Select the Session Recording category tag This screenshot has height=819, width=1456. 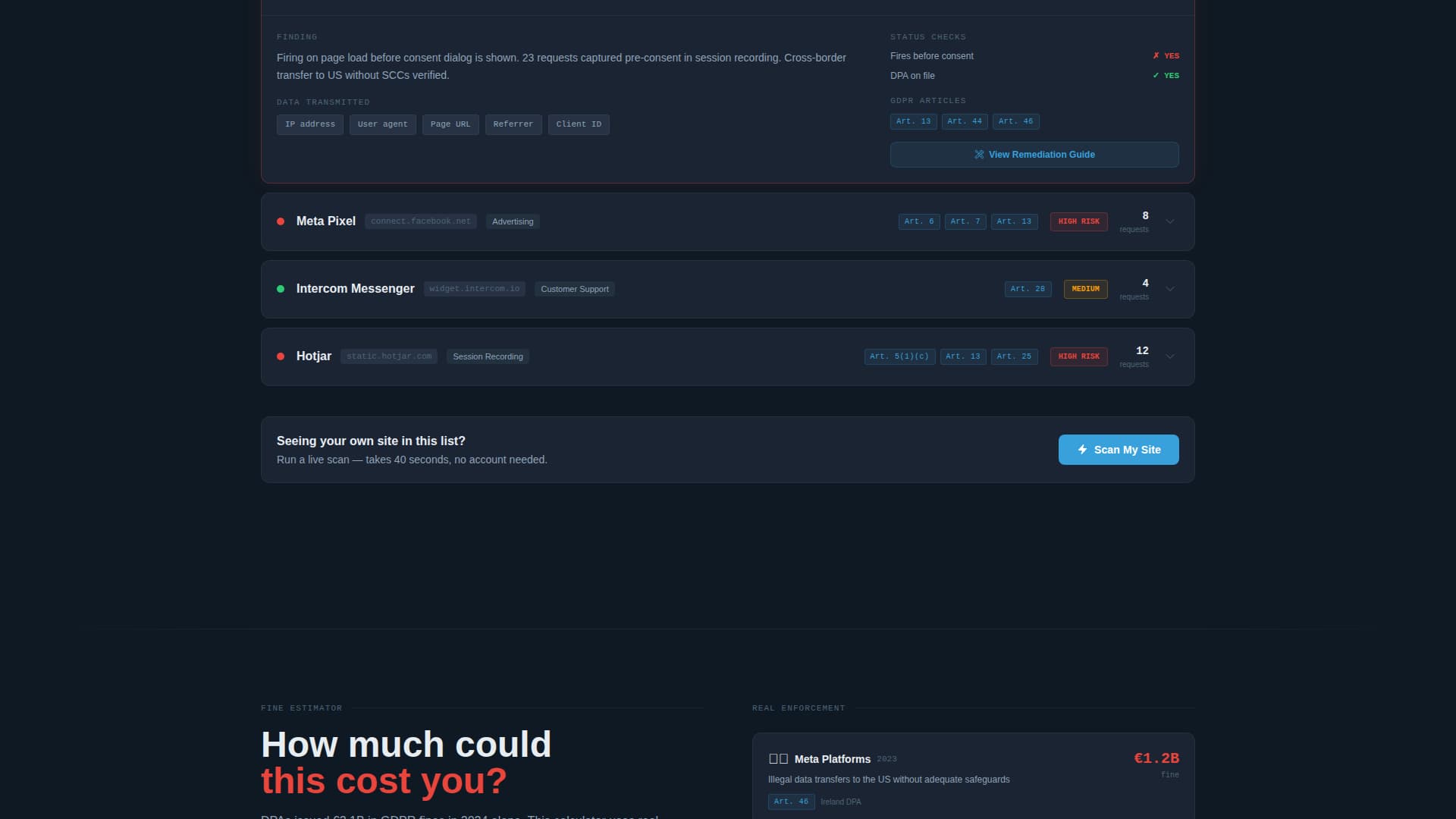(x=488, y=356)
